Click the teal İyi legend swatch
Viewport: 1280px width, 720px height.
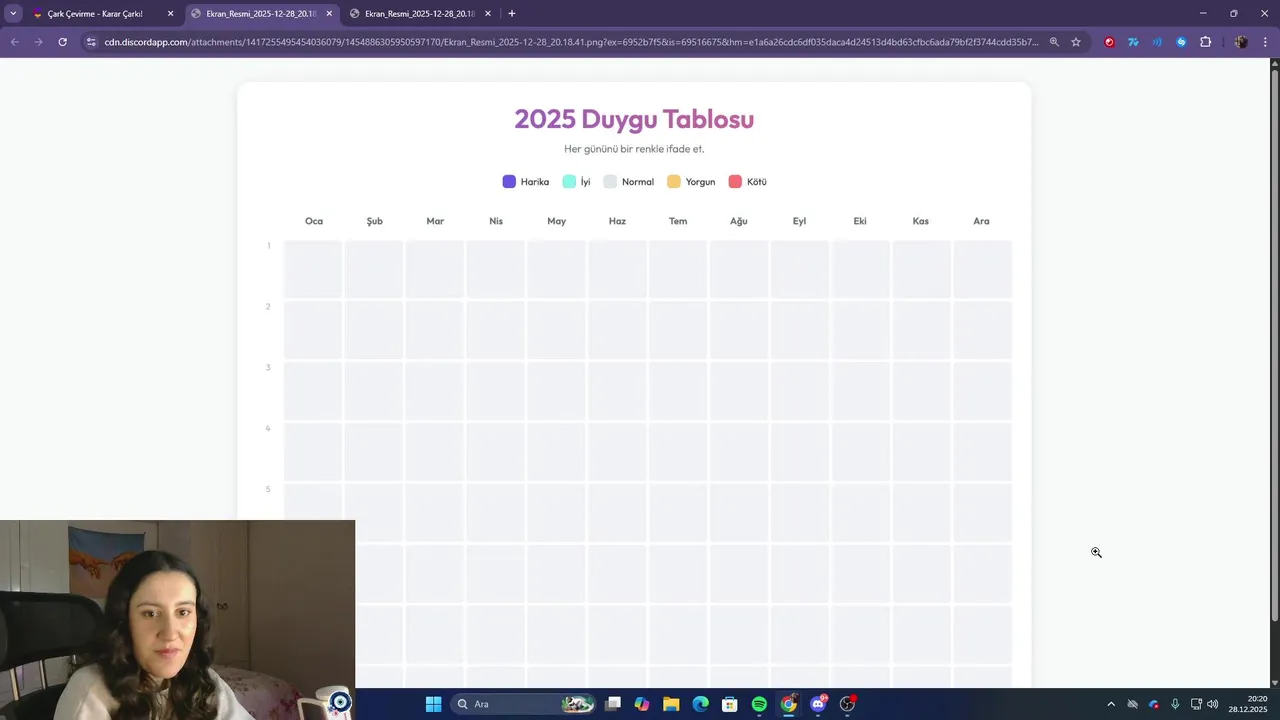tap(569, 182)
